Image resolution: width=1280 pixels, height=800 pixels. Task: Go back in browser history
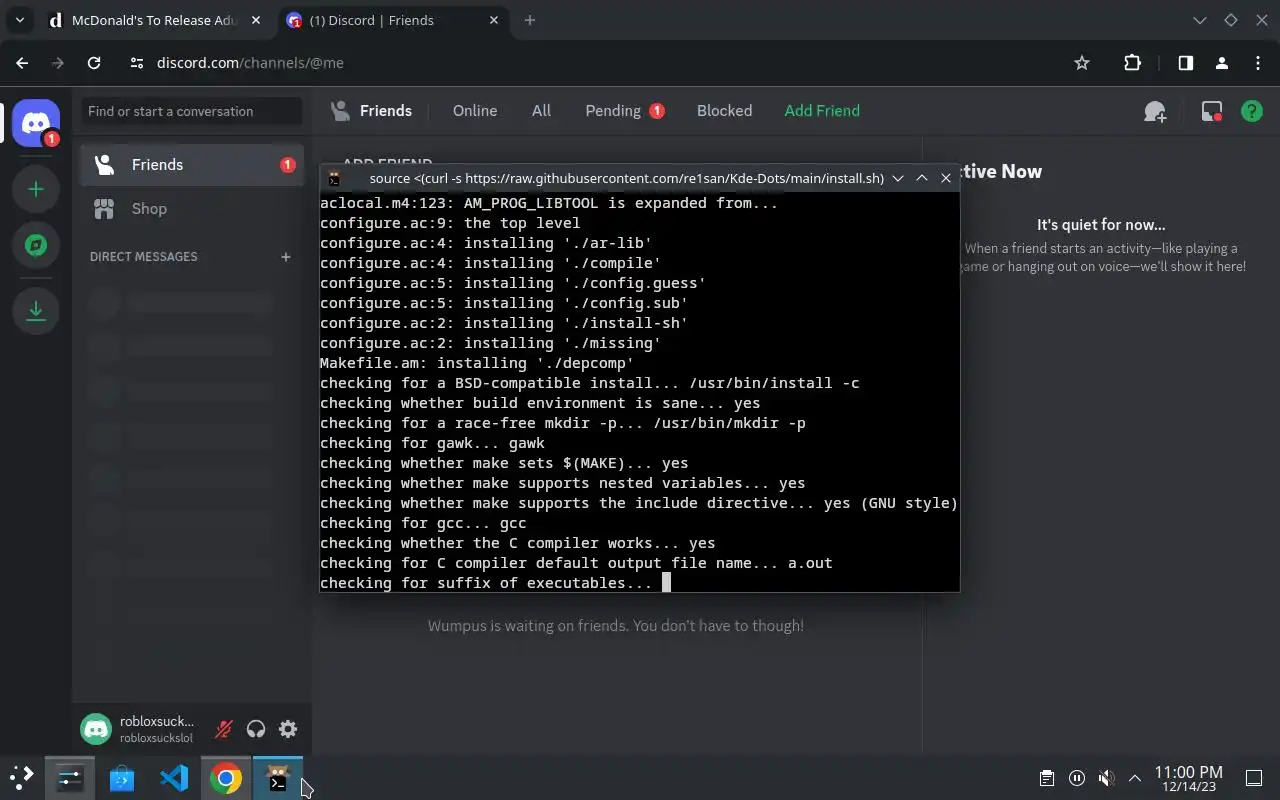click(22, 63)
